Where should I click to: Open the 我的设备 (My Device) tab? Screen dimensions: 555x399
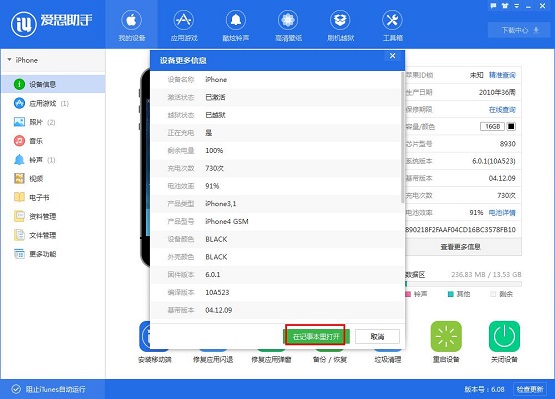132,25
